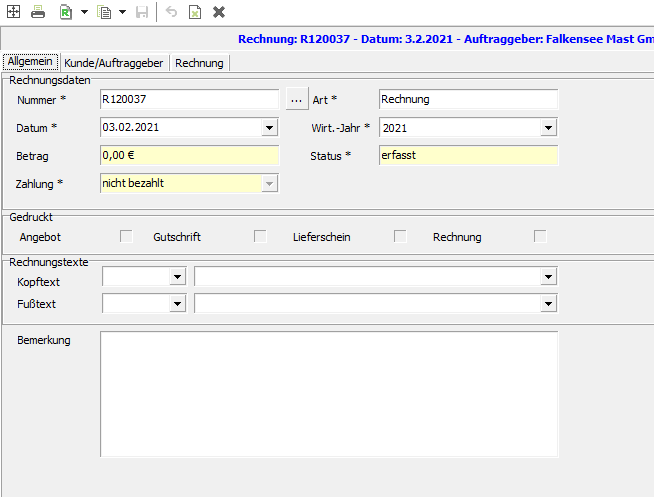Toggle the Rechnung printed checkbox
The height and width of the screenshot is (497, 654).
point(540,237)
